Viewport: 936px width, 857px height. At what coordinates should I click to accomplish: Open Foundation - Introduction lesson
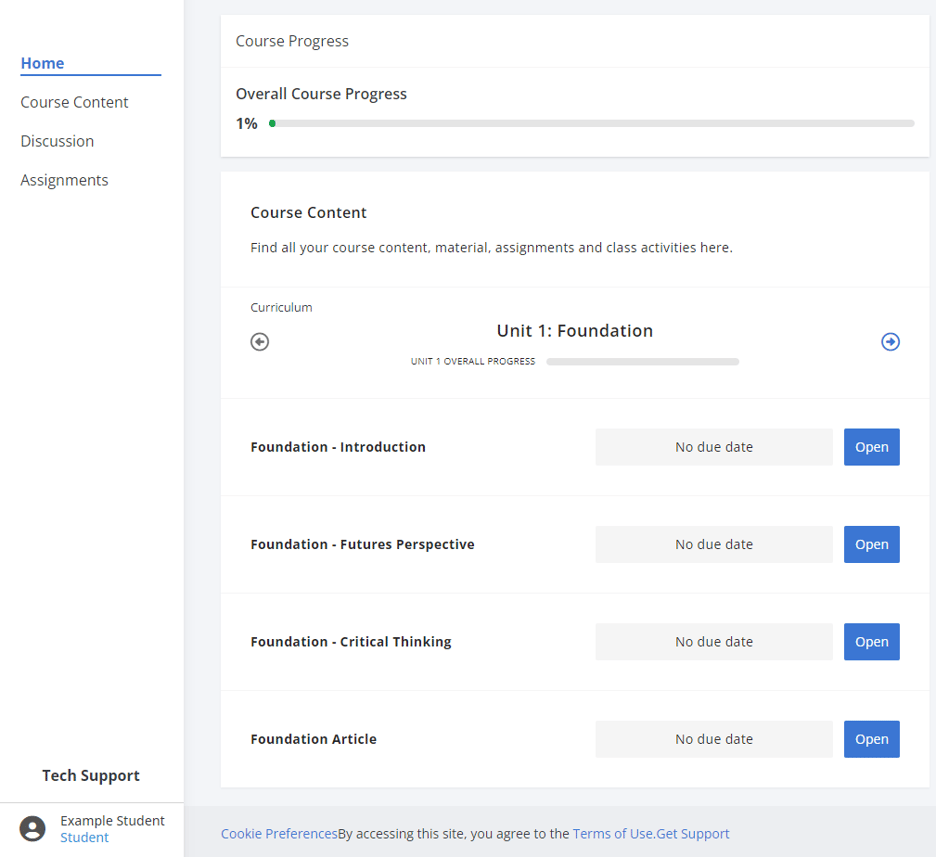click(871, 447)
